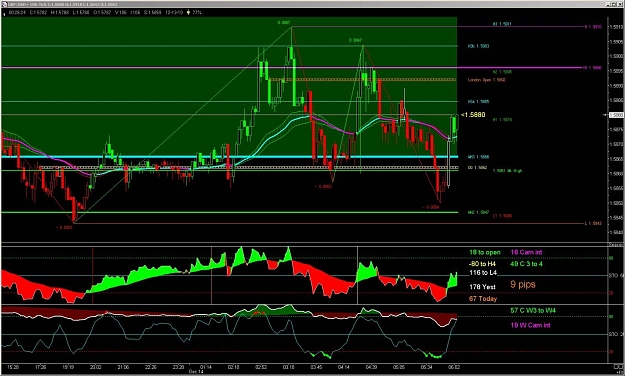Click the highlighted price marker on the price axis
625x376 pixels.
pos(615,115)
